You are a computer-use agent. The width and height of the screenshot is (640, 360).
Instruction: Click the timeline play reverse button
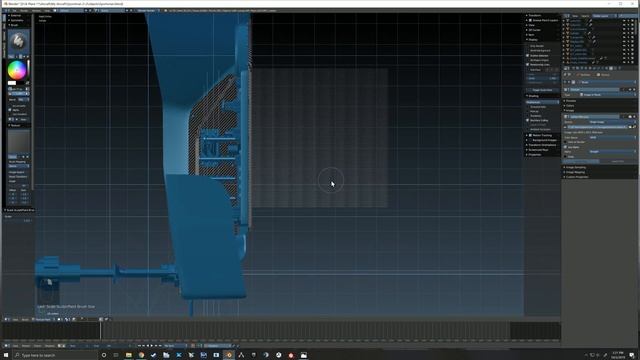[148, 346]
